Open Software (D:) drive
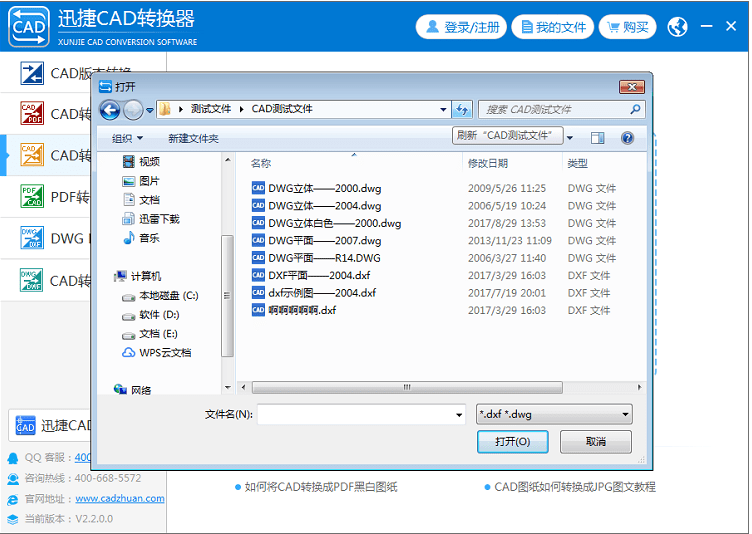The width and height of the screenshot is (752, 534). [151, 315]
